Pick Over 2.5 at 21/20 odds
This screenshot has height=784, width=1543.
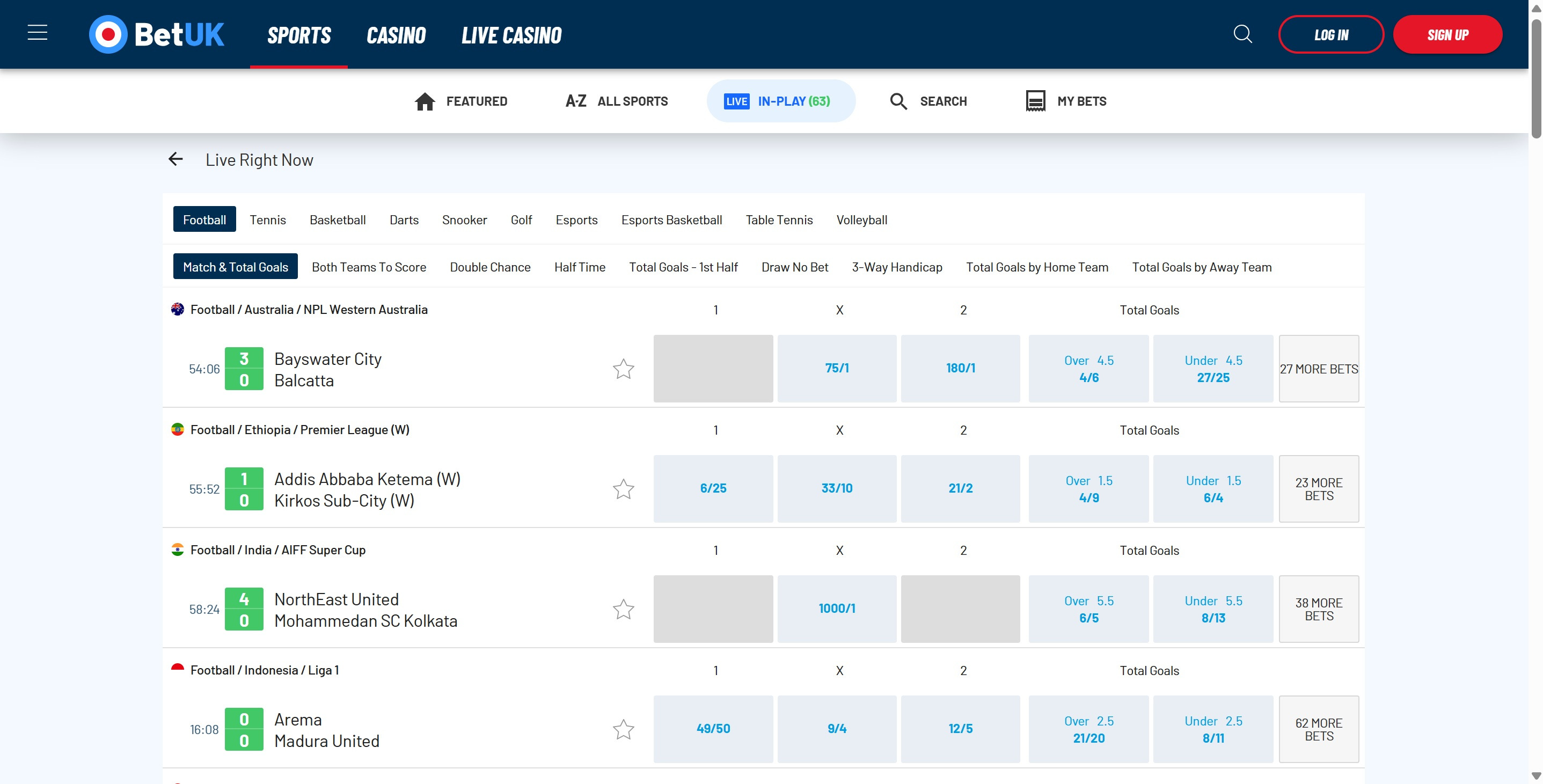point(1088,729)
